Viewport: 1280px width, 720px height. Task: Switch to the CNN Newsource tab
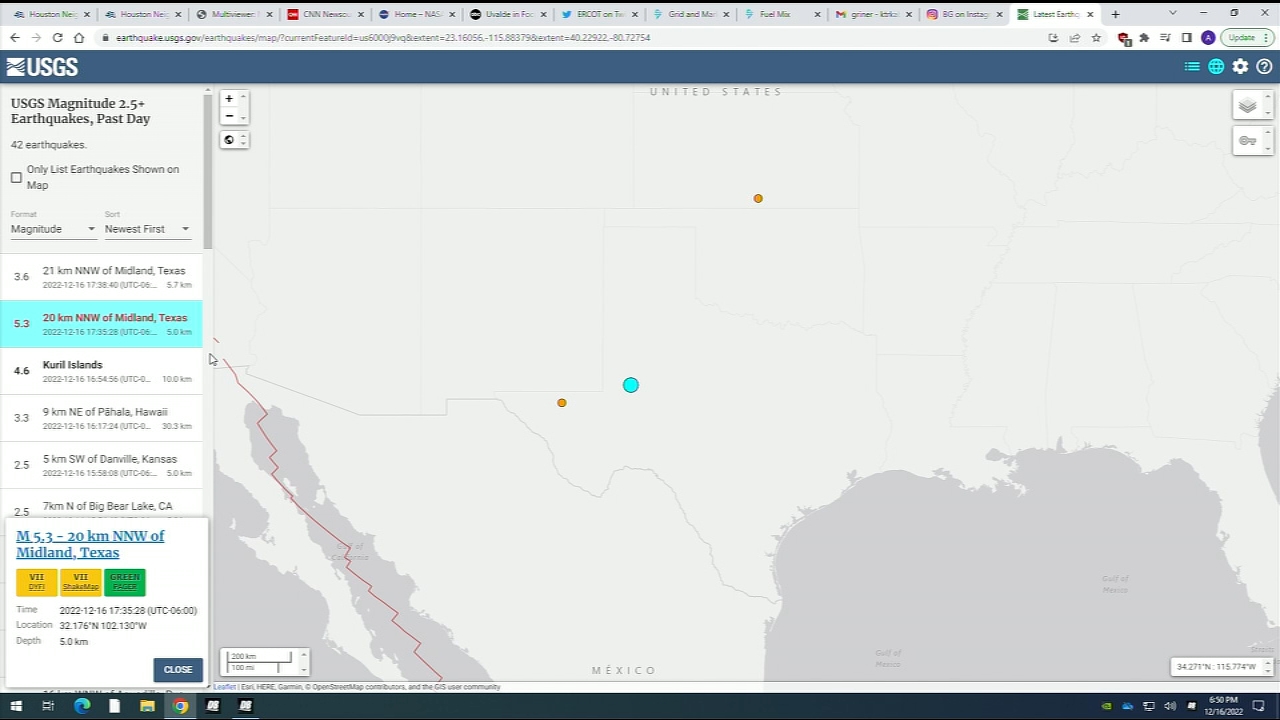click(325, 14)
